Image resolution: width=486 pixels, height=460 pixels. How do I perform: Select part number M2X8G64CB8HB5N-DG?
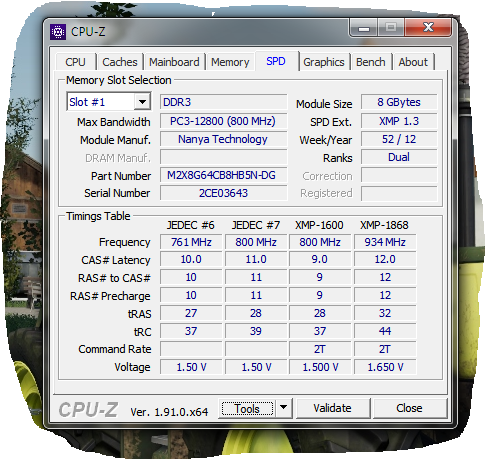223,175
